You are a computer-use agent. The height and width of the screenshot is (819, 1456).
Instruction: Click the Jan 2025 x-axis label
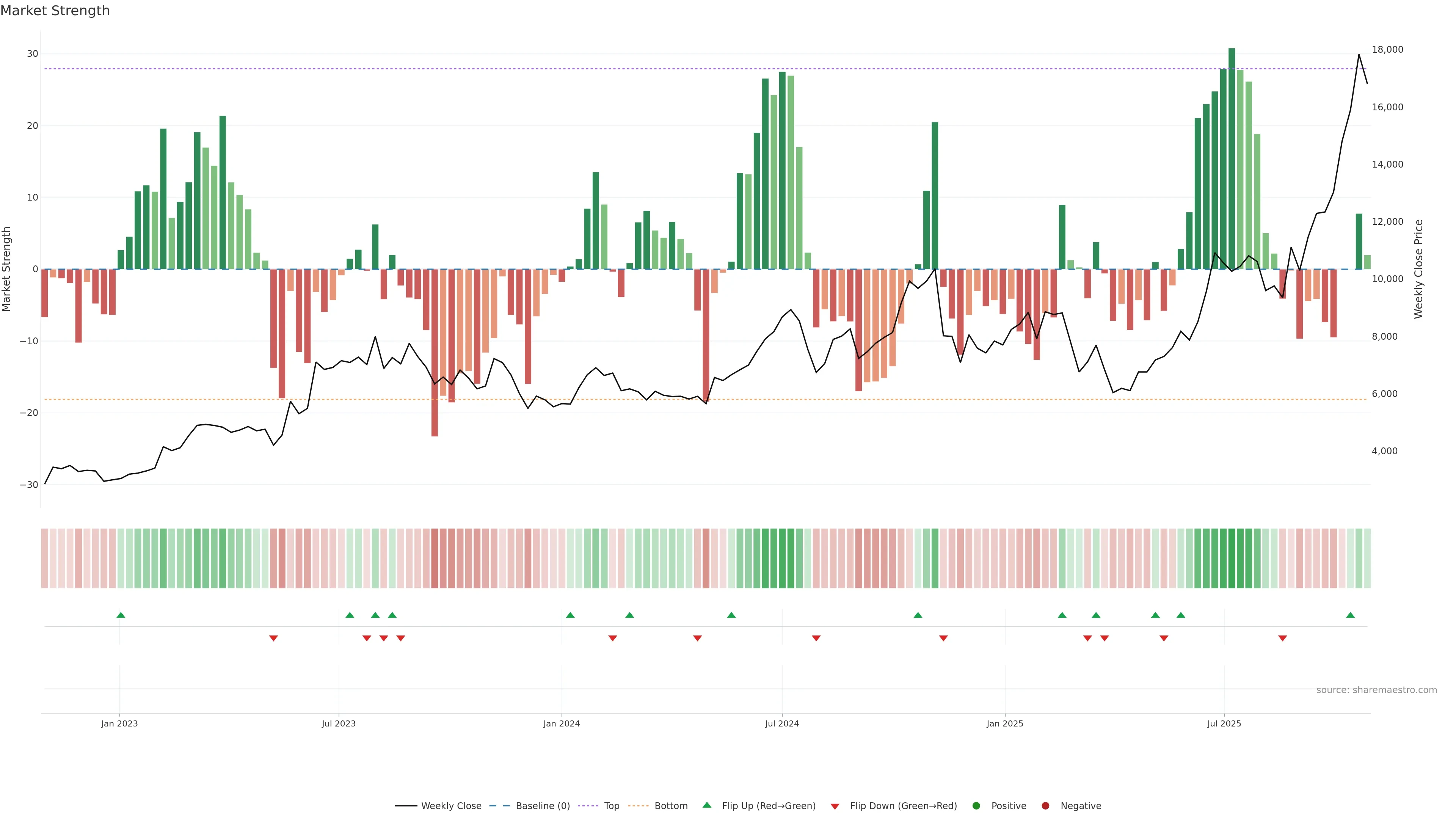tap(1004, 723)
